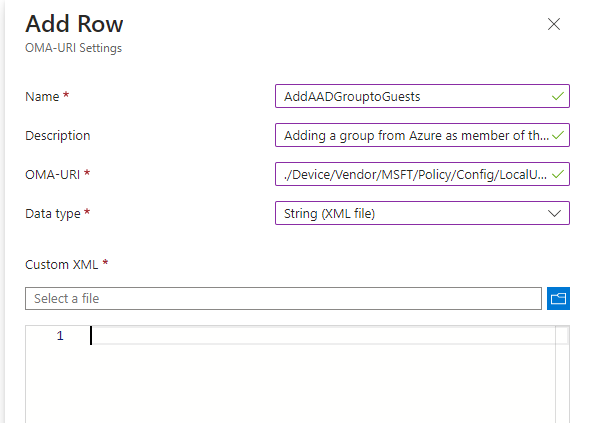Click into the Description text field
Image resolution: width=589 pixels, height=423 pixels.
(422, 135)
